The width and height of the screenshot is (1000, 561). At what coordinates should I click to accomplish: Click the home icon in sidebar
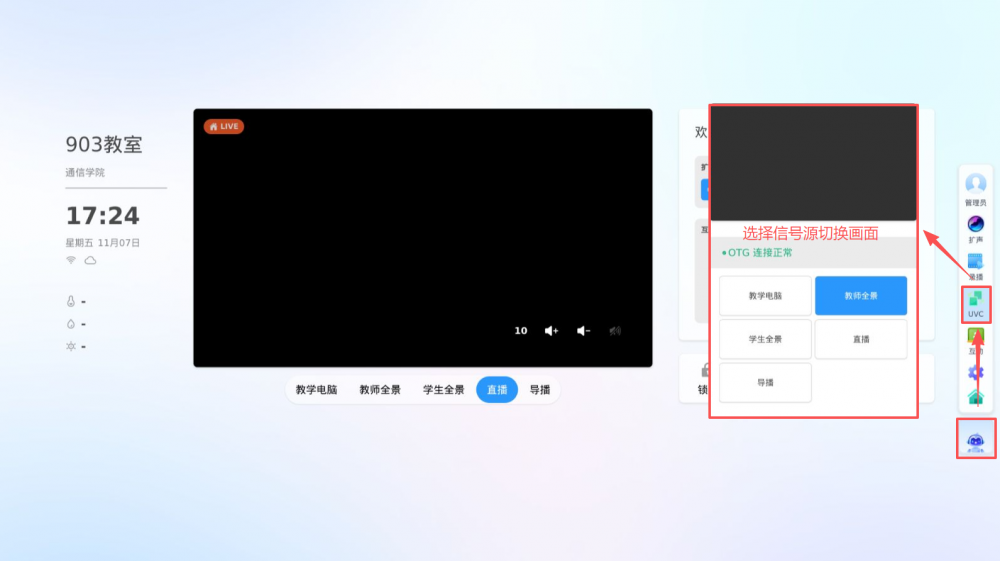point(976,398)
